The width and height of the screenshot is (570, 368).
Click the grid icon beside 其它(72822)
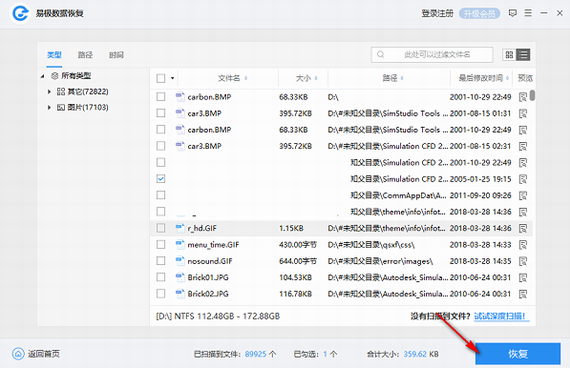[61, 92]
